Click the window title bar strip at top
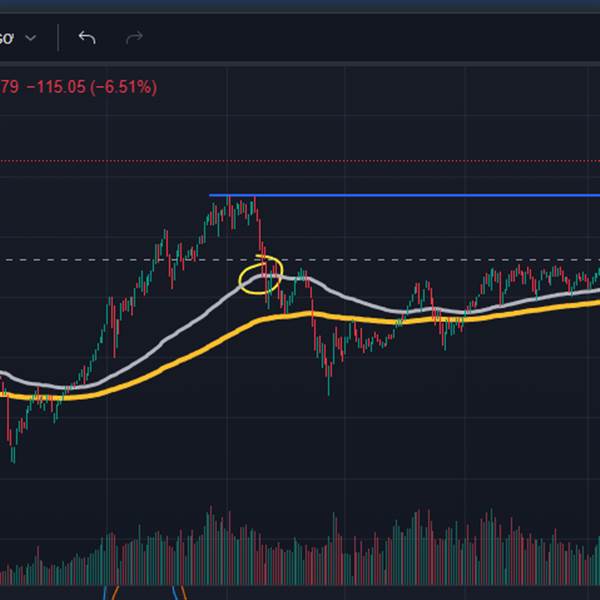Image resolution: width=600 pixels, height=600 pixels. (300, 6)
